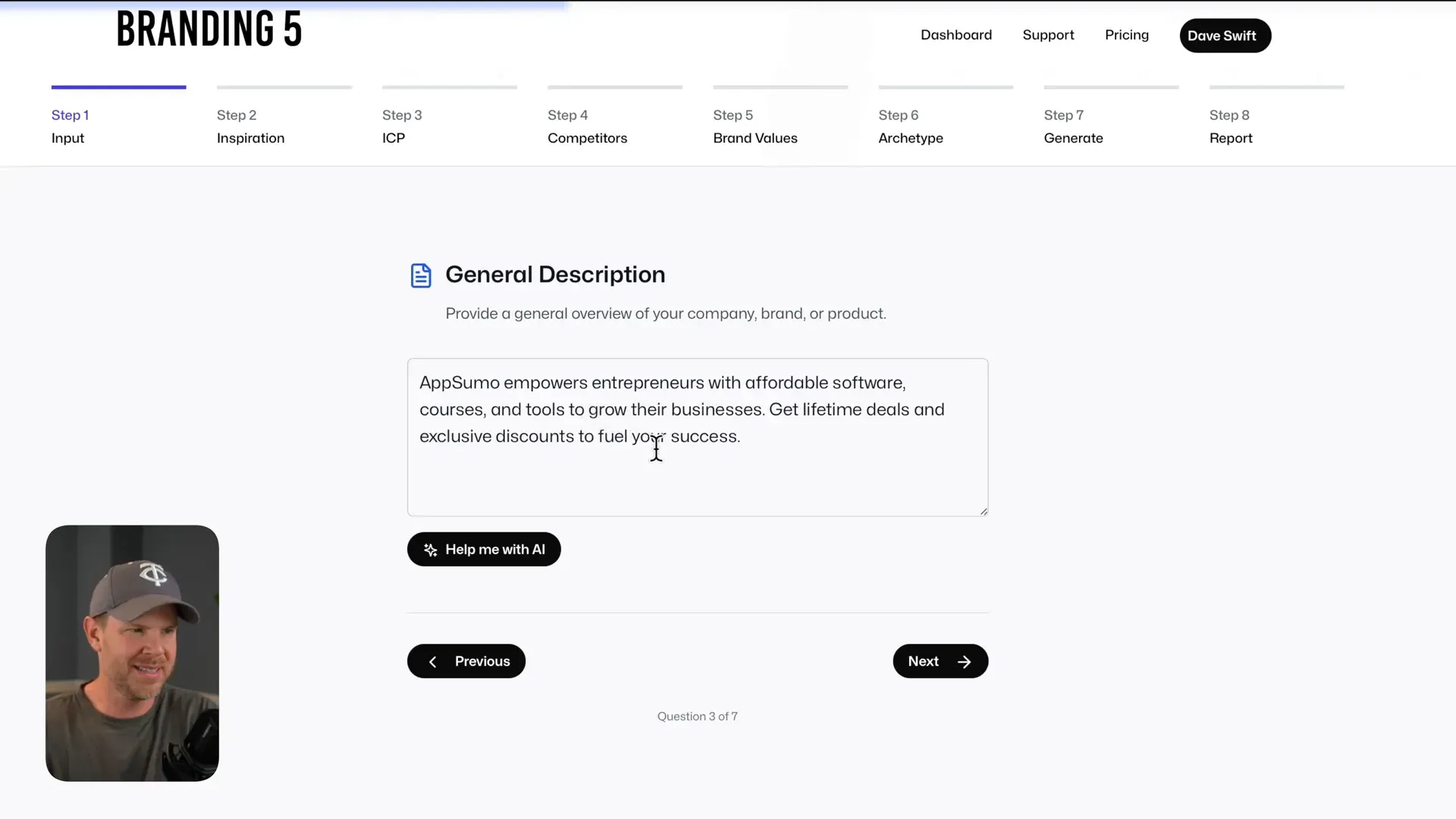
Task: Go to the Pricing page
Action: click(1126, 35)
